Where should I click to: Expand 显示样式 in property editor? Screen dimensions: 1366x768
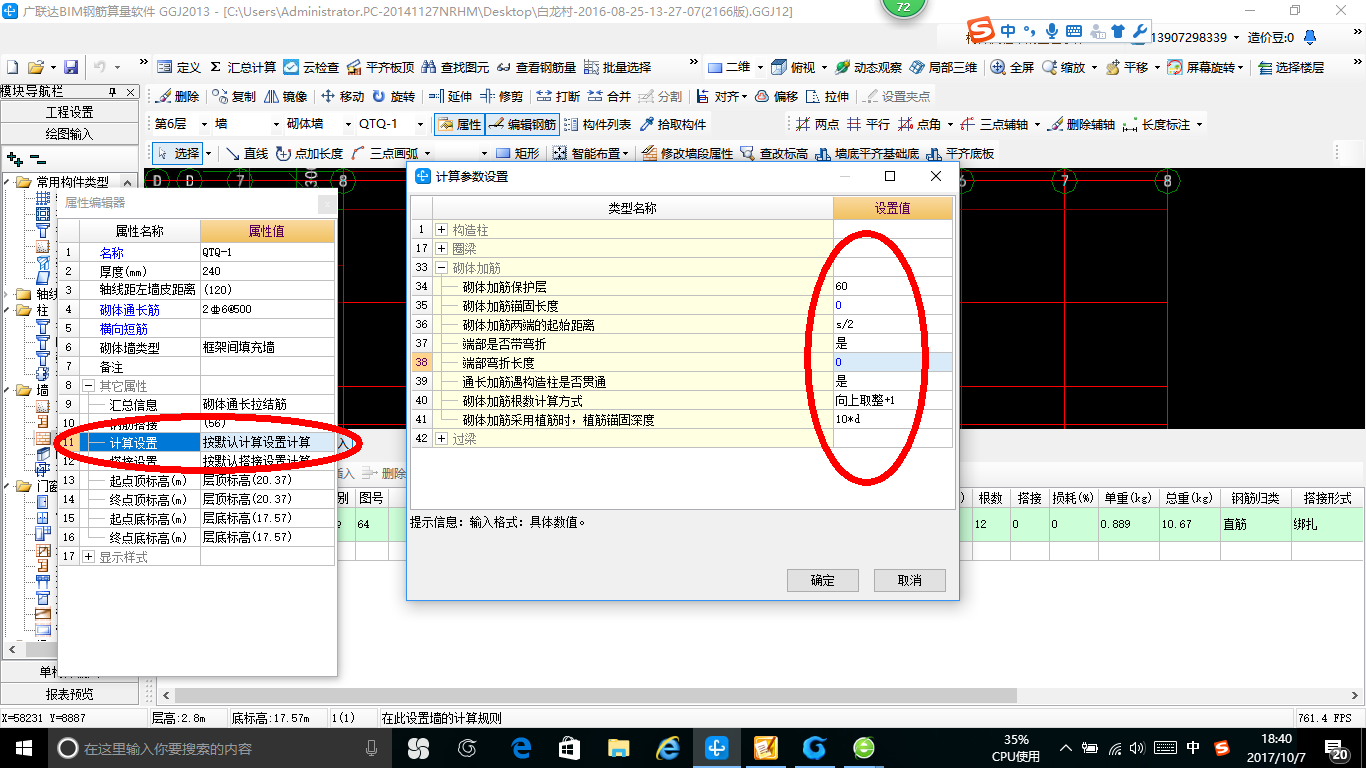click(89, 557)
